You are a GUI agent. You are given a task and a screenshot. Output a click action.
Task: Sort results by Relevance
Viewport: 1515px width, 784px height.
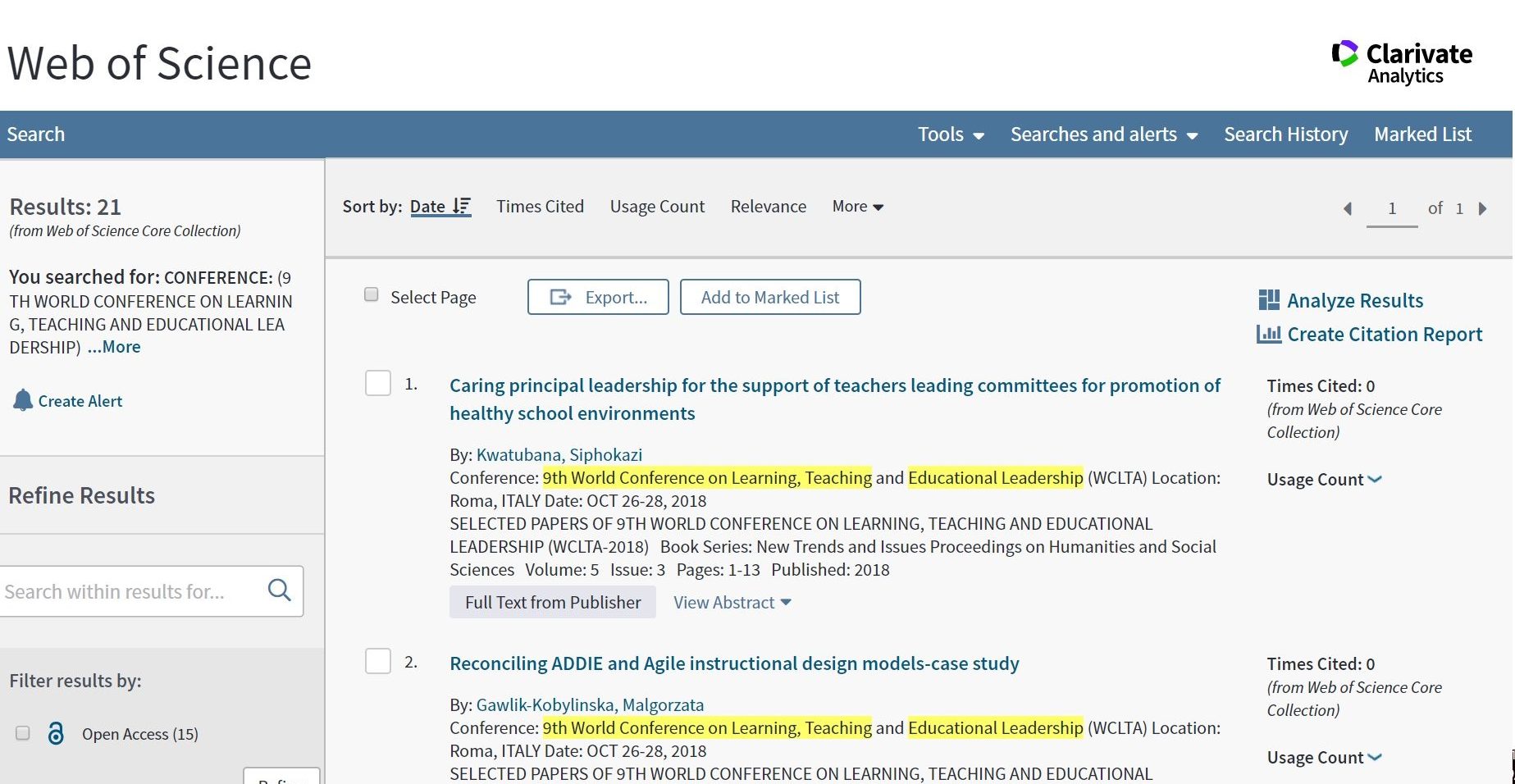769,207
